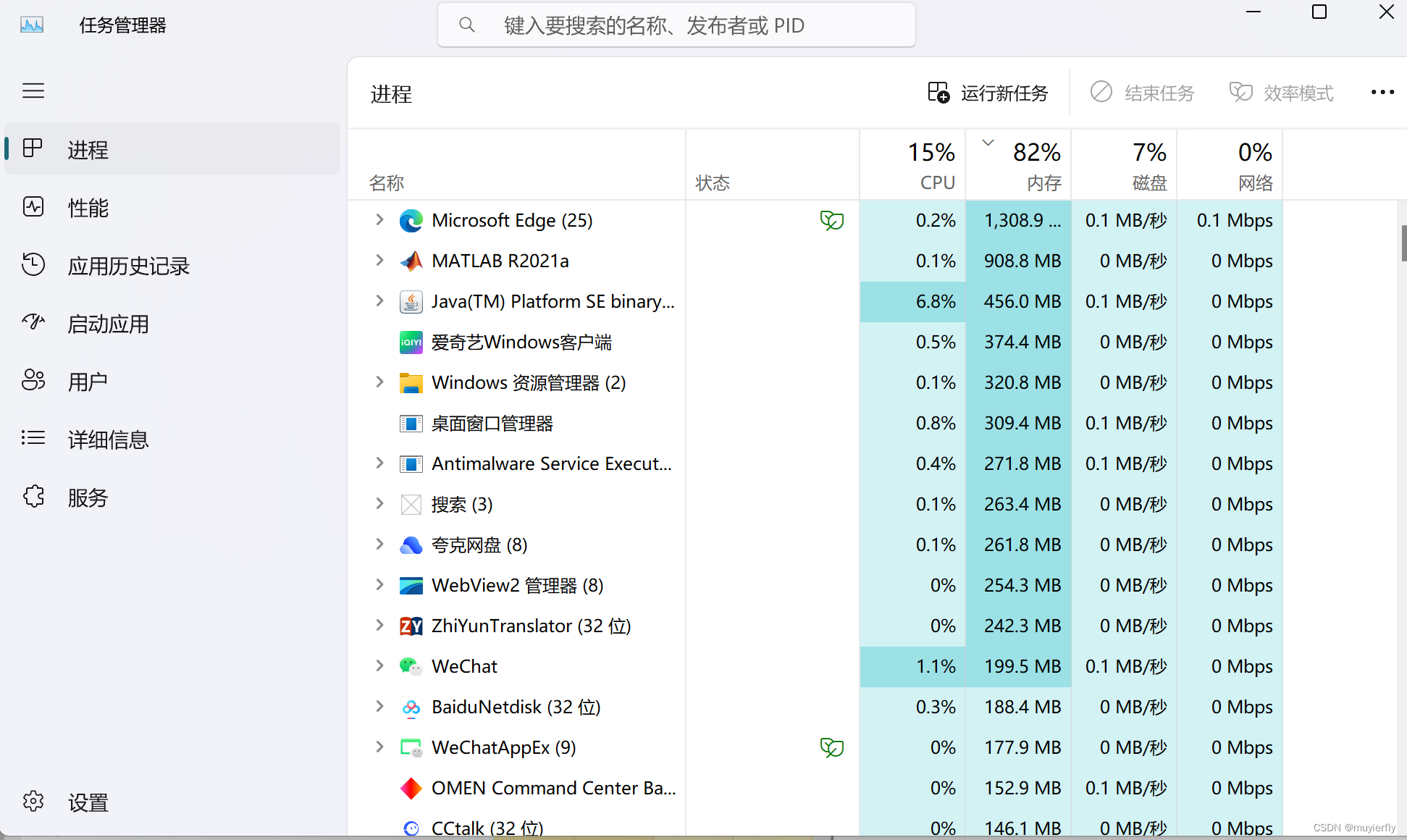Open 设置 at the sidebar bottom

click(x=172, y=802)
